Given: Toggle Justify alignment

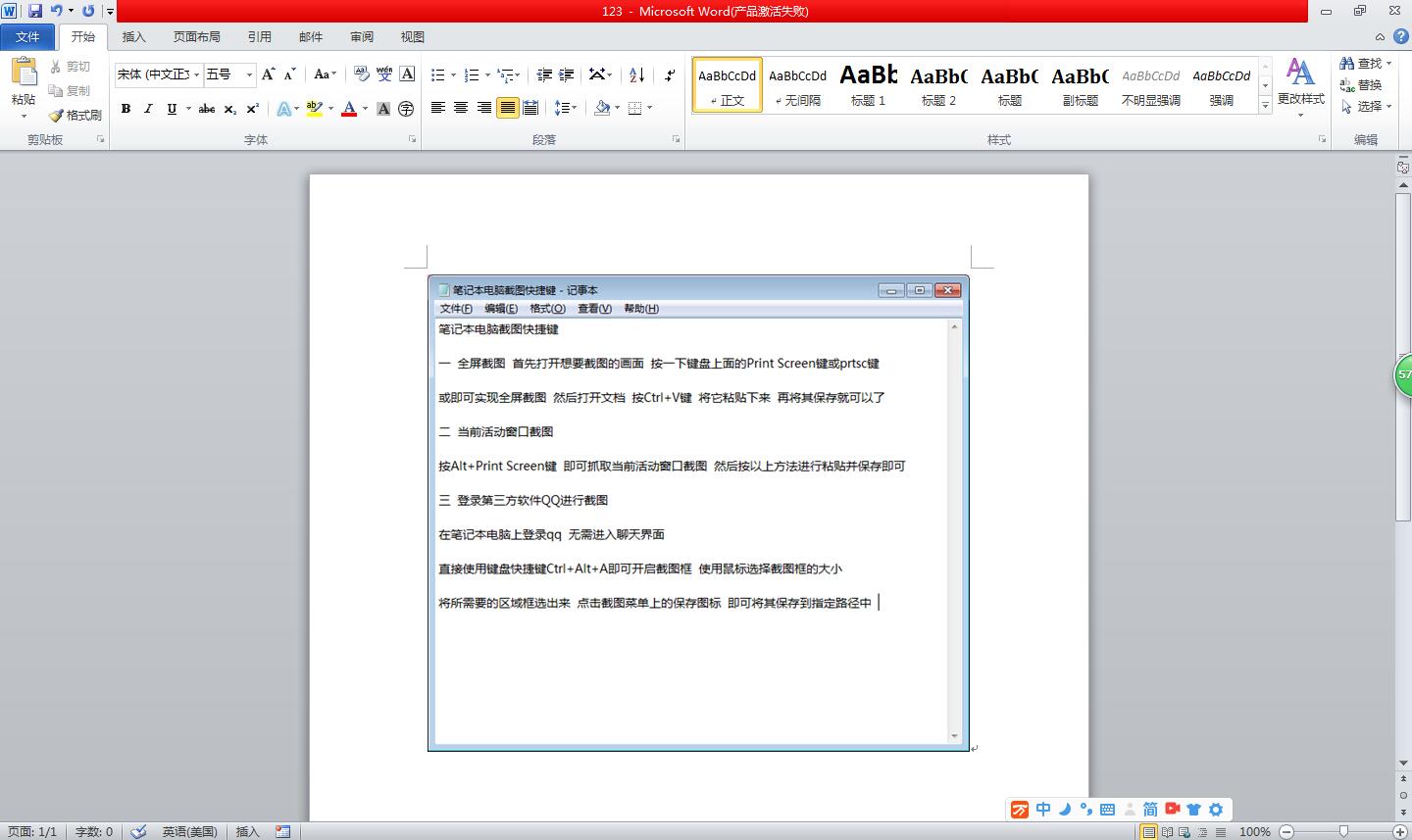Looking at the screenshot, I should click(x=507, y=108).
